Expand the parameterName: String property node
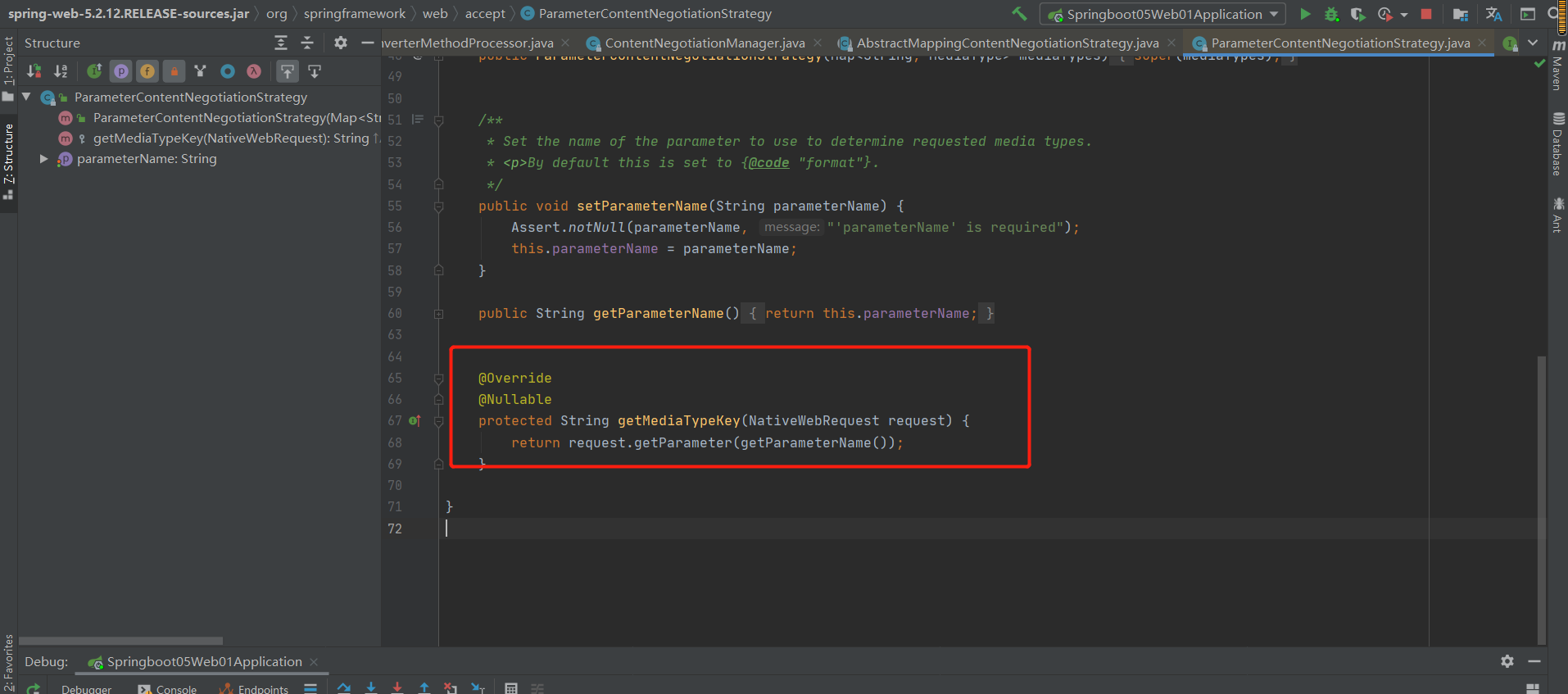 click(44, 159)
